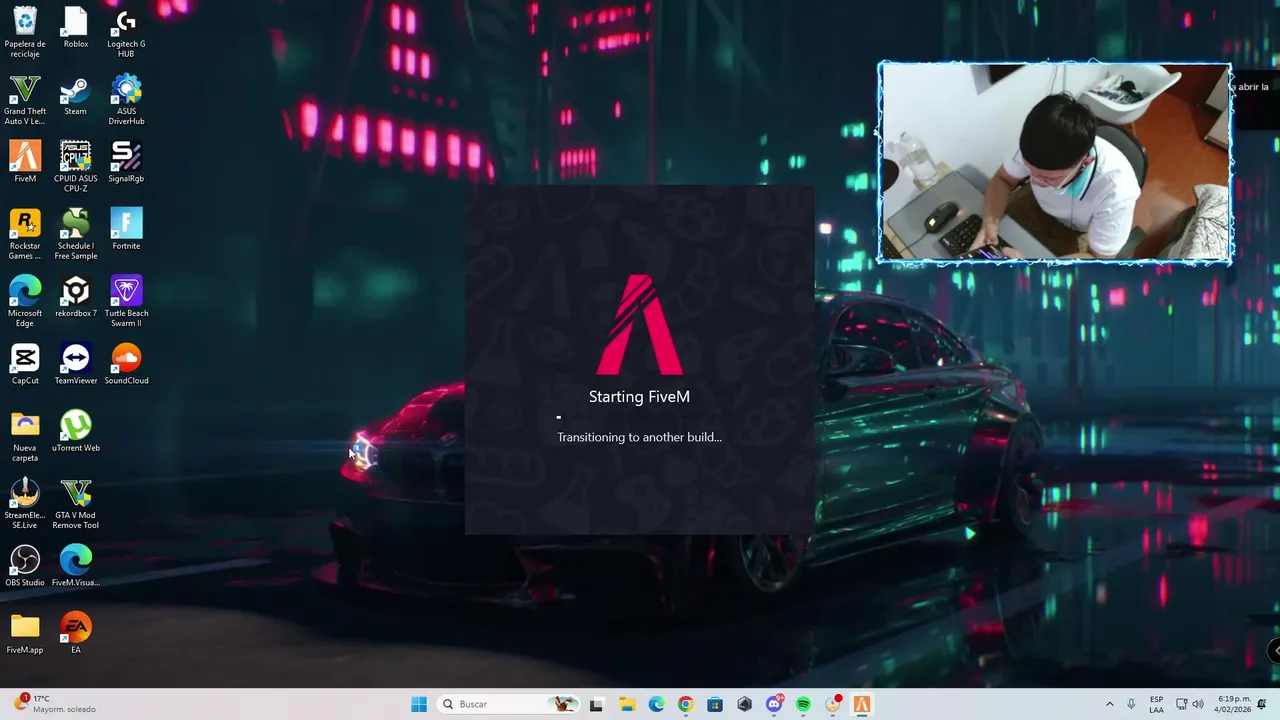
Task: Select Schedule I Free Sample icon
Action: click(x=76, y=234)
